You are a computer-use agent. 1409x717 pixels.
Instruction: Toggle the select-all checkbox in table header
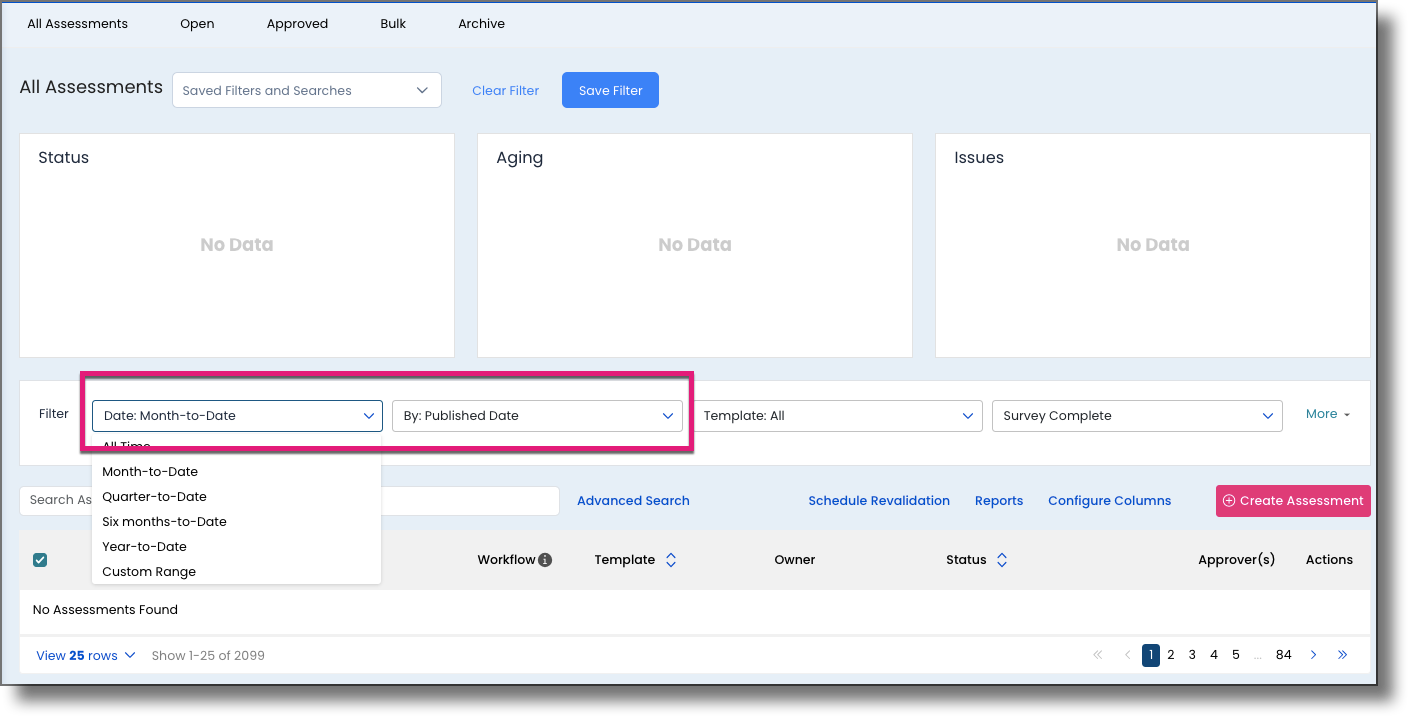(40, 559)
